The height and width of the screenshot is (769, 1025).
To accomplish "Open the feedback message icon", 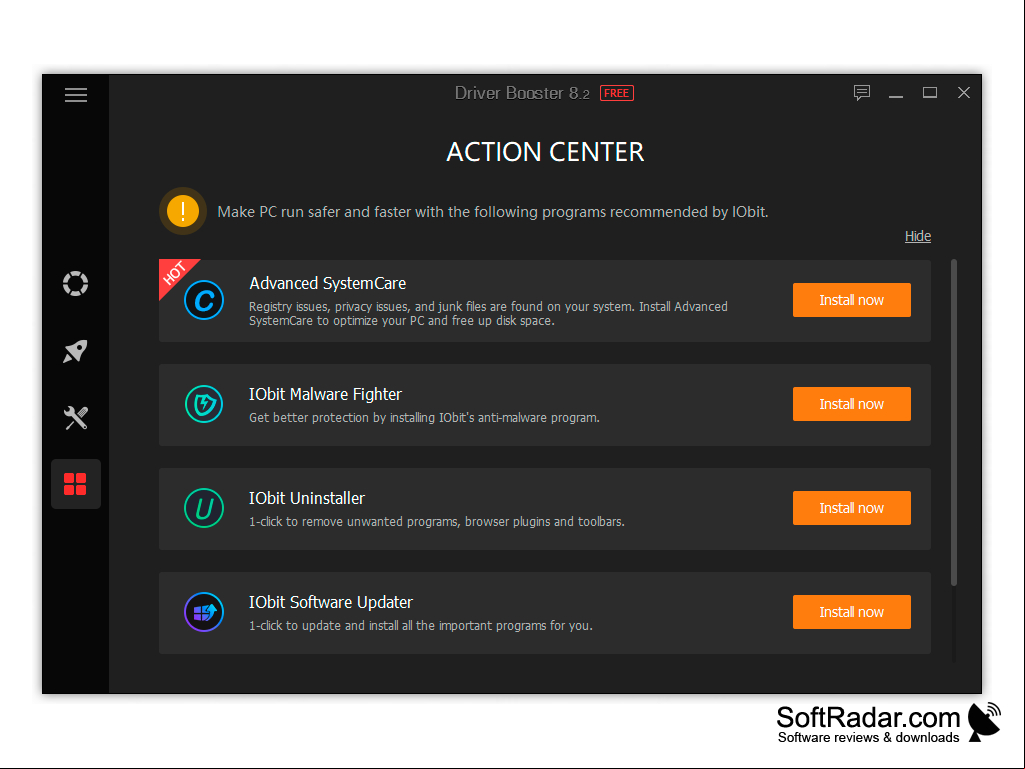I will pos(862,93).
